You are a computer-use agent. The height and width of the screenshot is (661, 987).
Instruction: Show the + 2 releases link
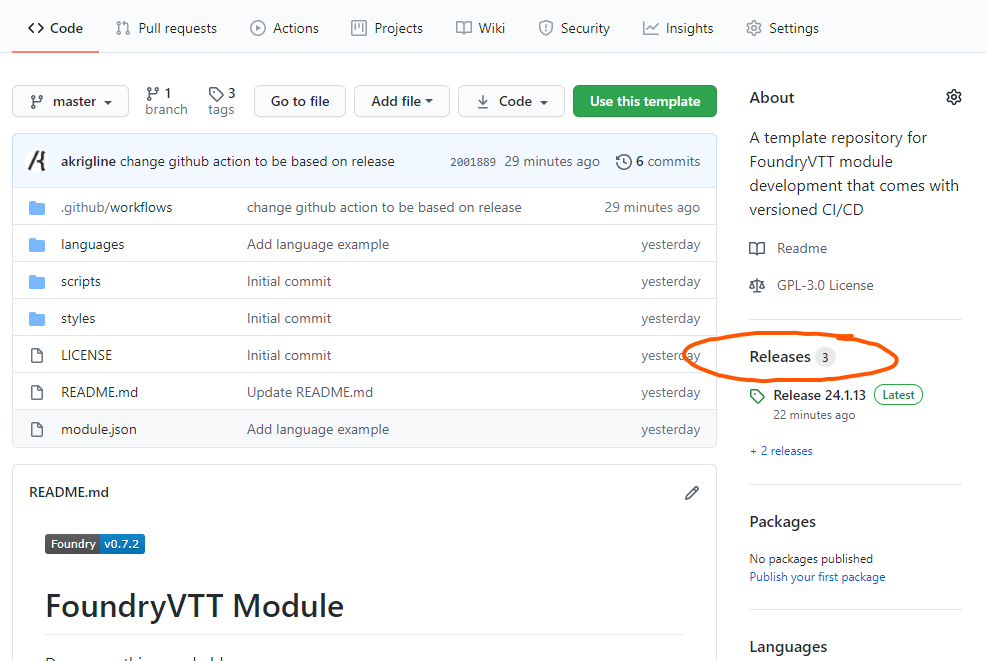781,451
